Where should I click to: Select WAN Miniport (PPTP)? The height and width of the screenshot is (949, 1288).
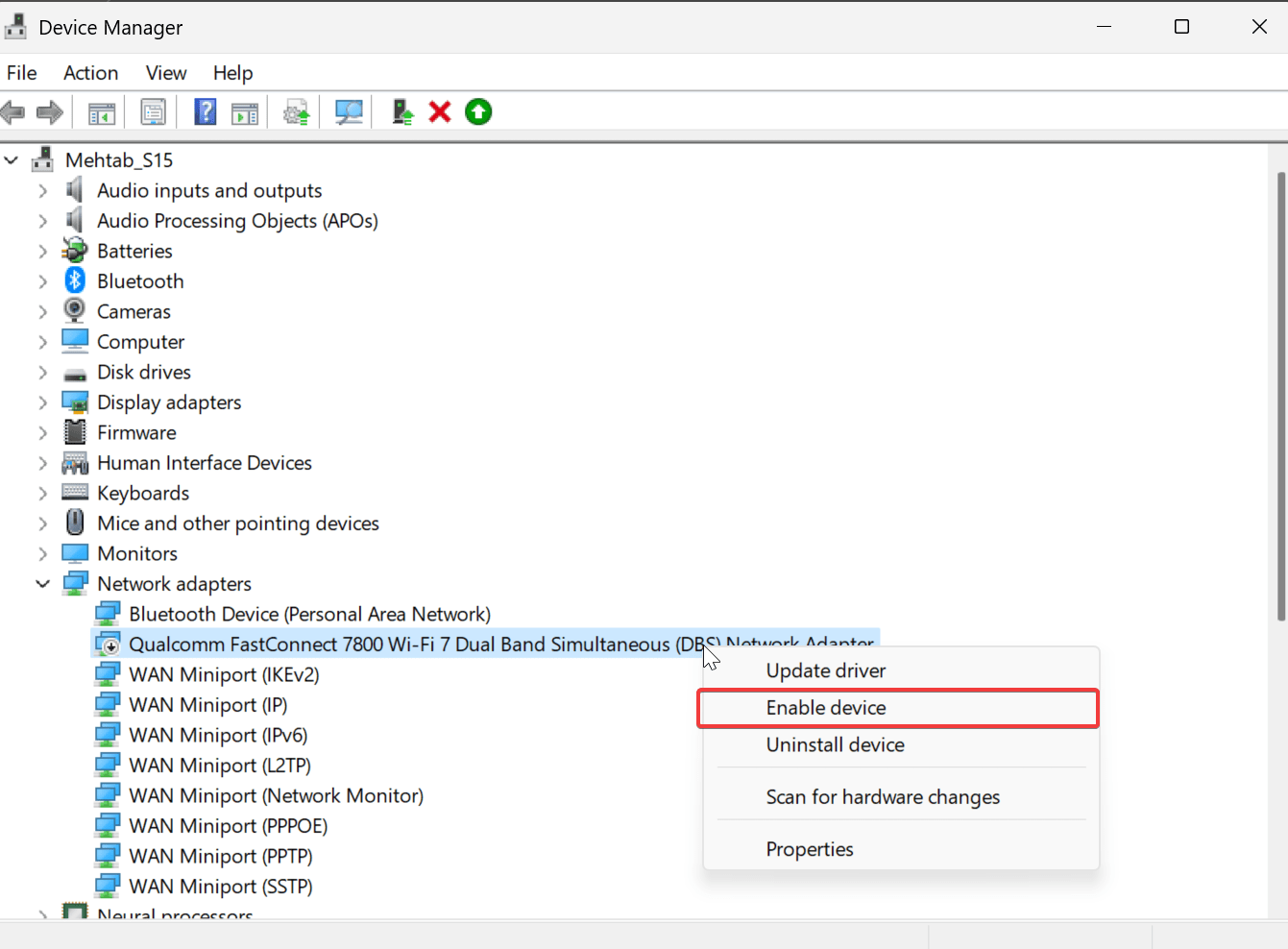tap(221, 856)
